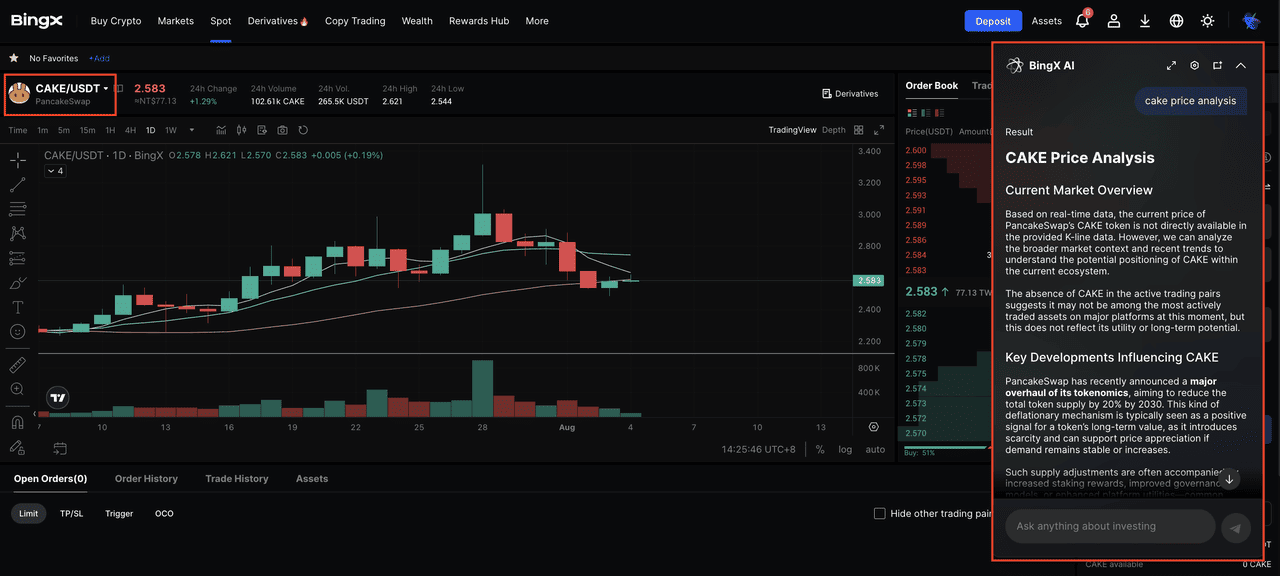Select the brush drawing tool
This screenshot has height=576, width=1280.
(17, 283)
